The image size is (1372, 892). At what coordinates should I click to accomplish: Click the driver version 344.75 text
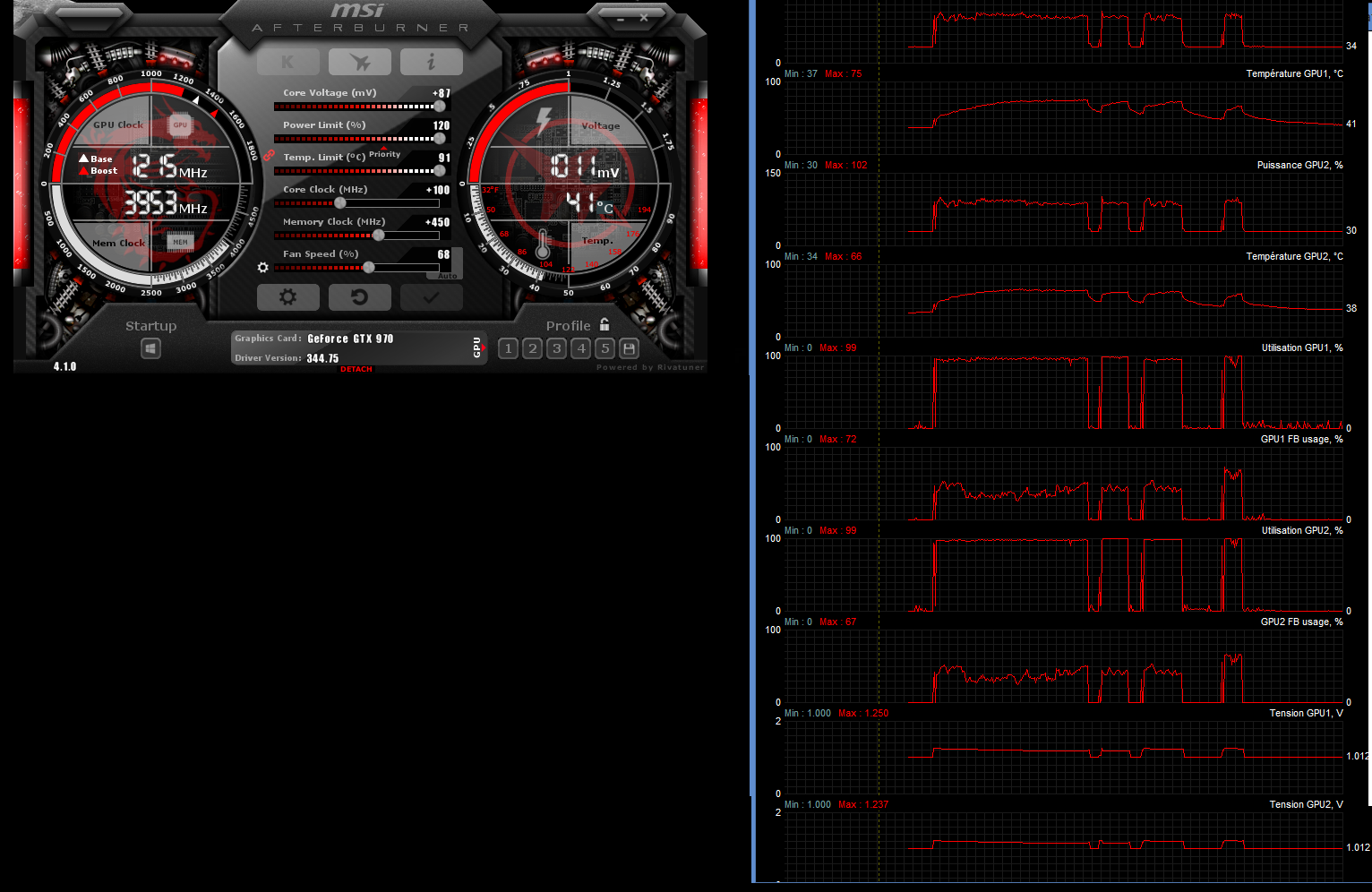[322, 358]
